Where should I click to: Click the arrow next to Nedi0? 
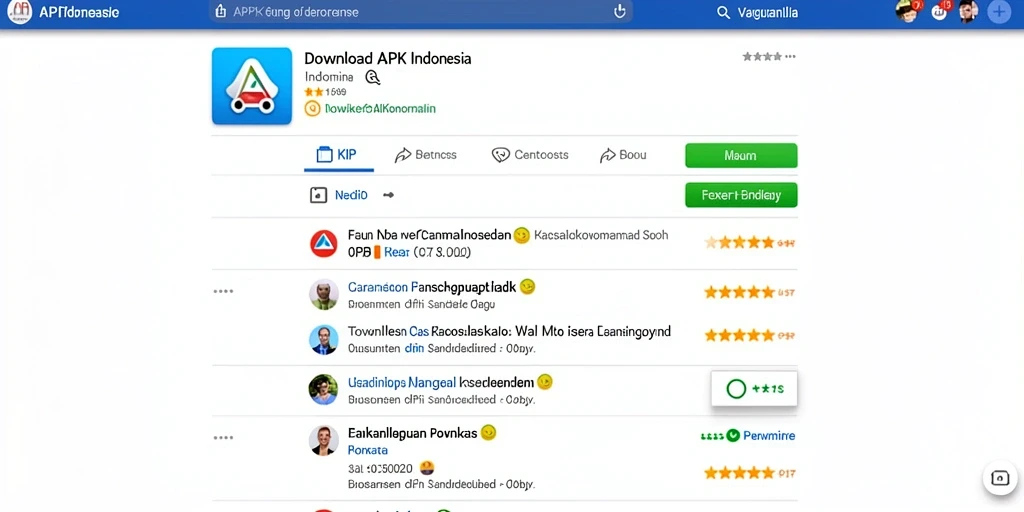[388, 195]
